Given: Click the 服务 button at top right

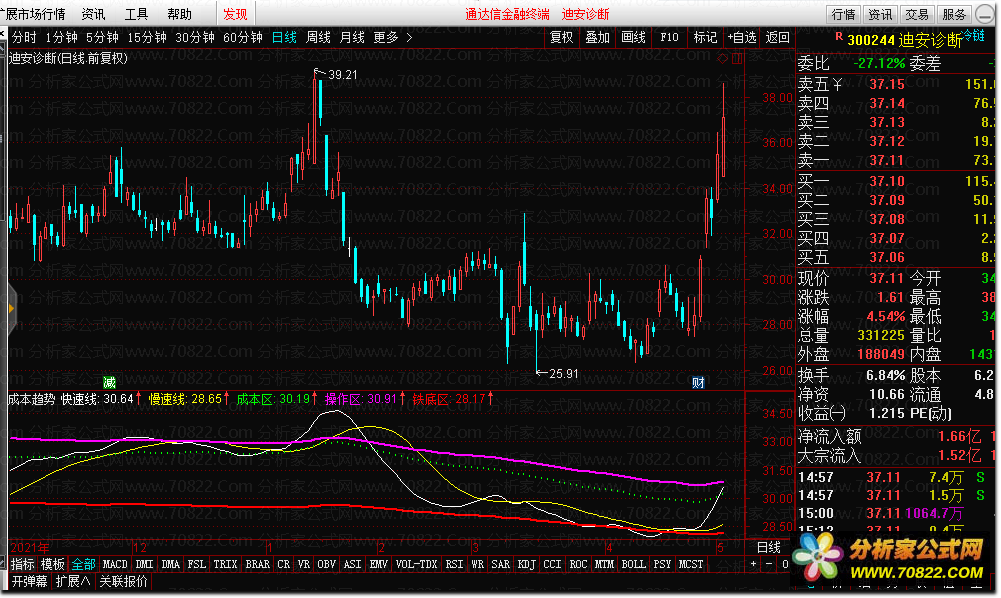Looking at the screenshot, I should click(954, 14).
